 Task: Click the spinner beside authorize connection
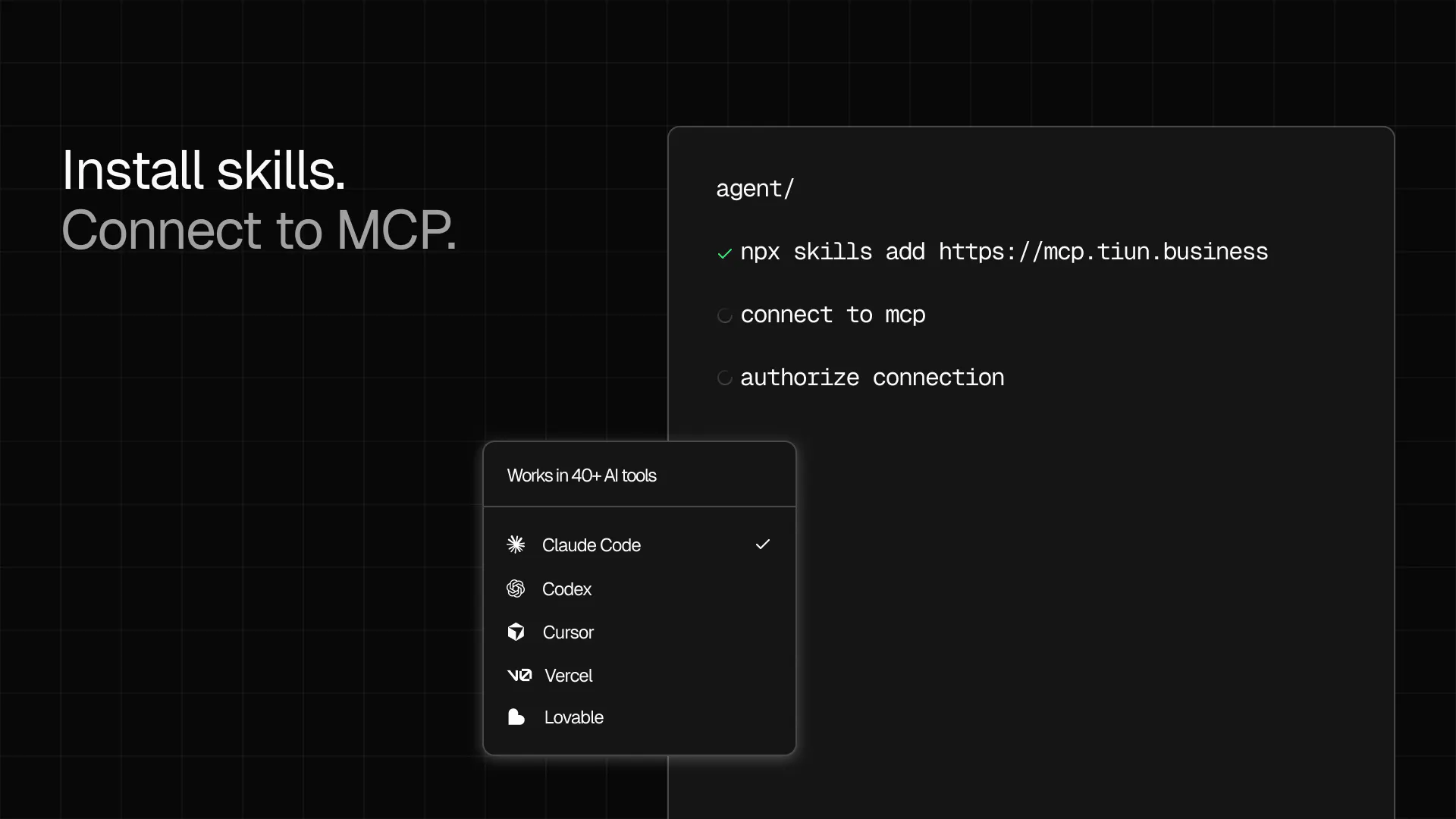coord(725,378)
